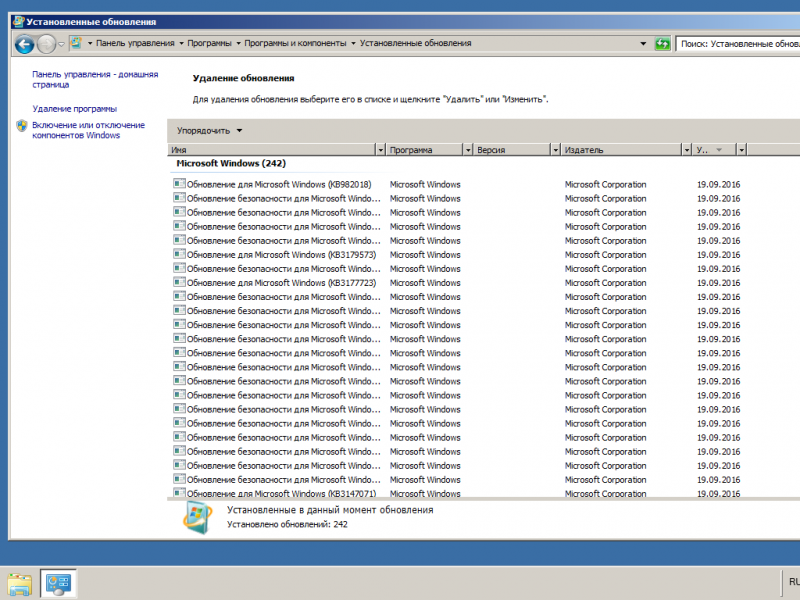Image resolution: width=800 pixels, height=600 pixels.
Task: Click Microsoft Corporation in the KB982018 row
Action: coord(606,184)
